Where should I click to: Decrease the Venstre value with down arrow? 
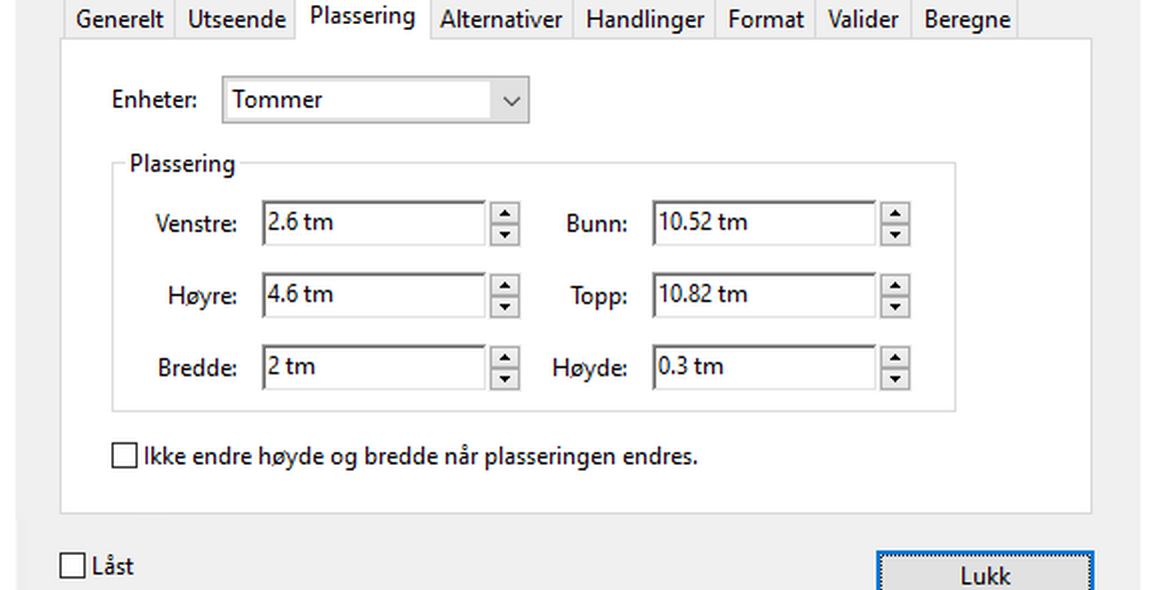tap(505, 235)
